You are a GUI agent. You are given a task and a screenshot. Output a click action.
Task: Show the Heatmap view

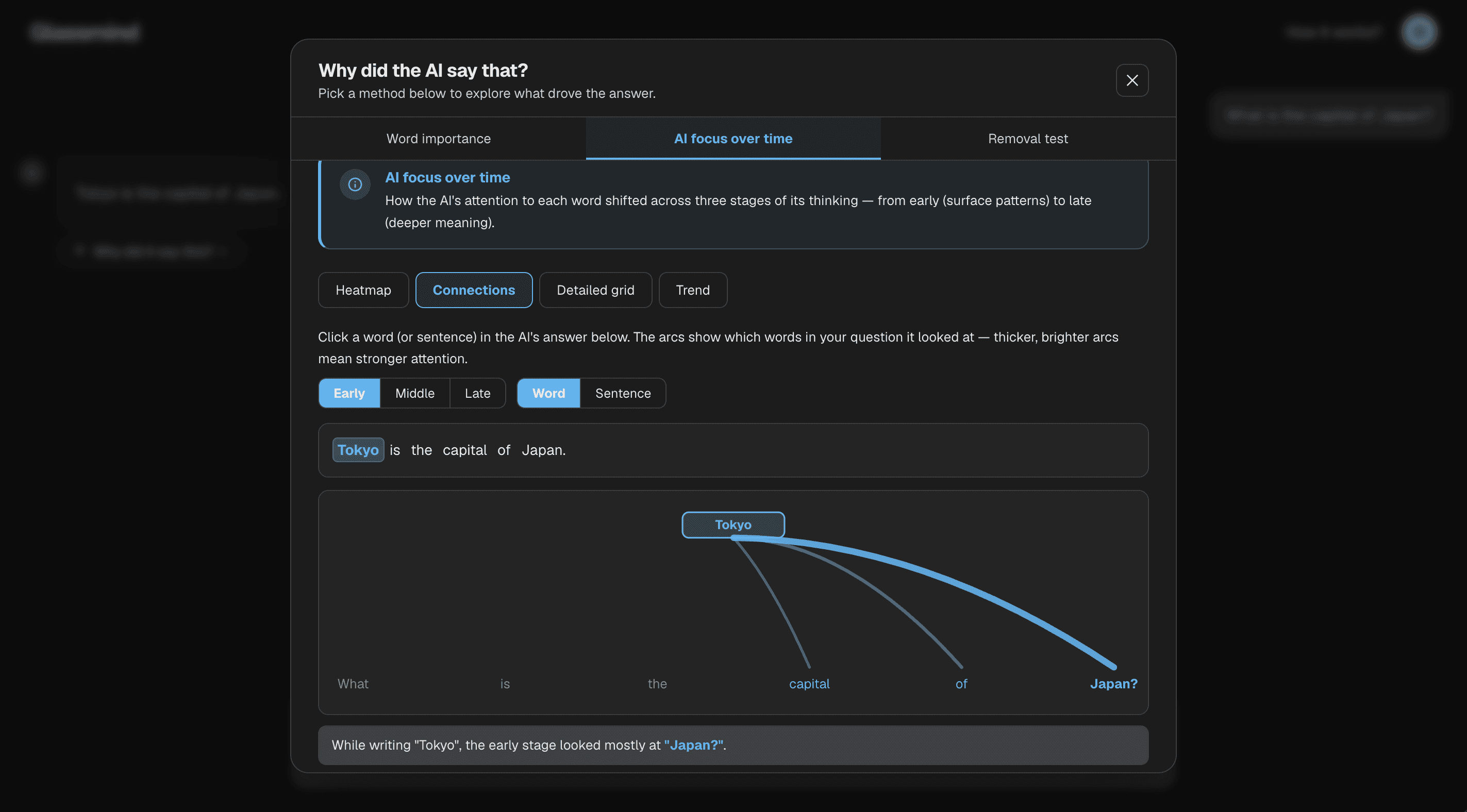coord(363,290)
